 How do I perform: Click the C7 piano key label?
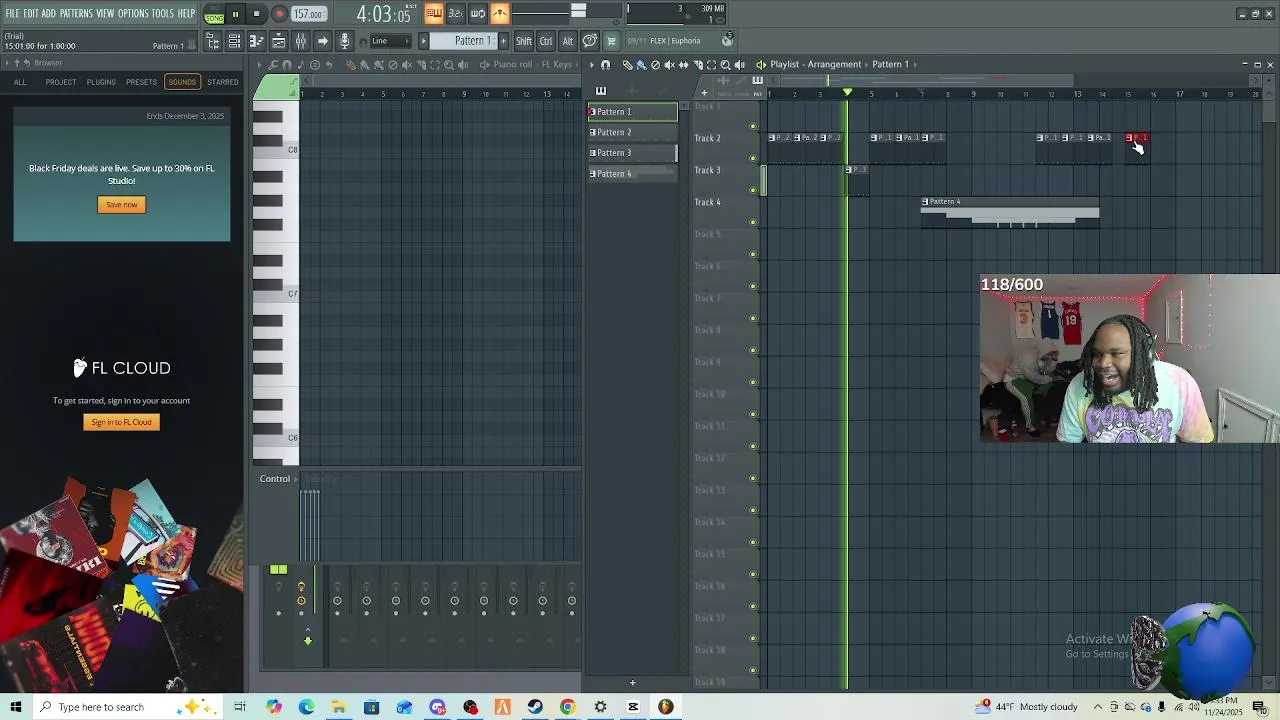[x=292, y=294]
